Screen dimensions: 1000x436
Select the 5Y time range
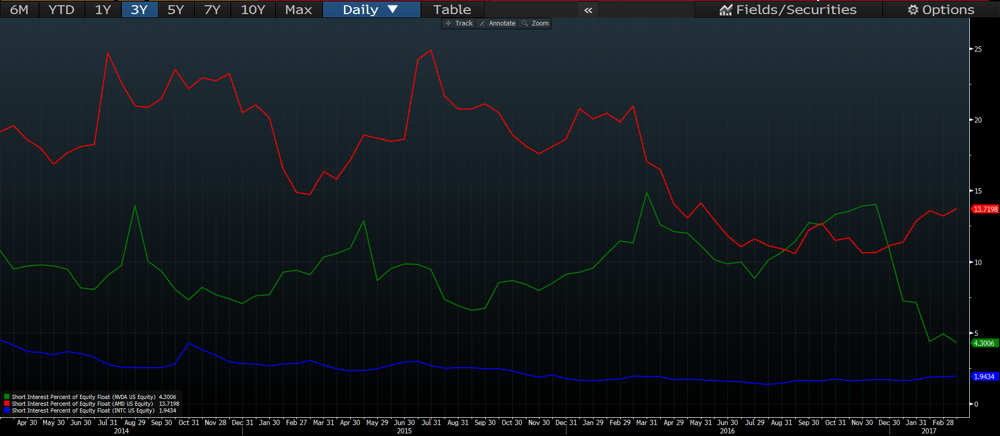[x=175, y=10]
